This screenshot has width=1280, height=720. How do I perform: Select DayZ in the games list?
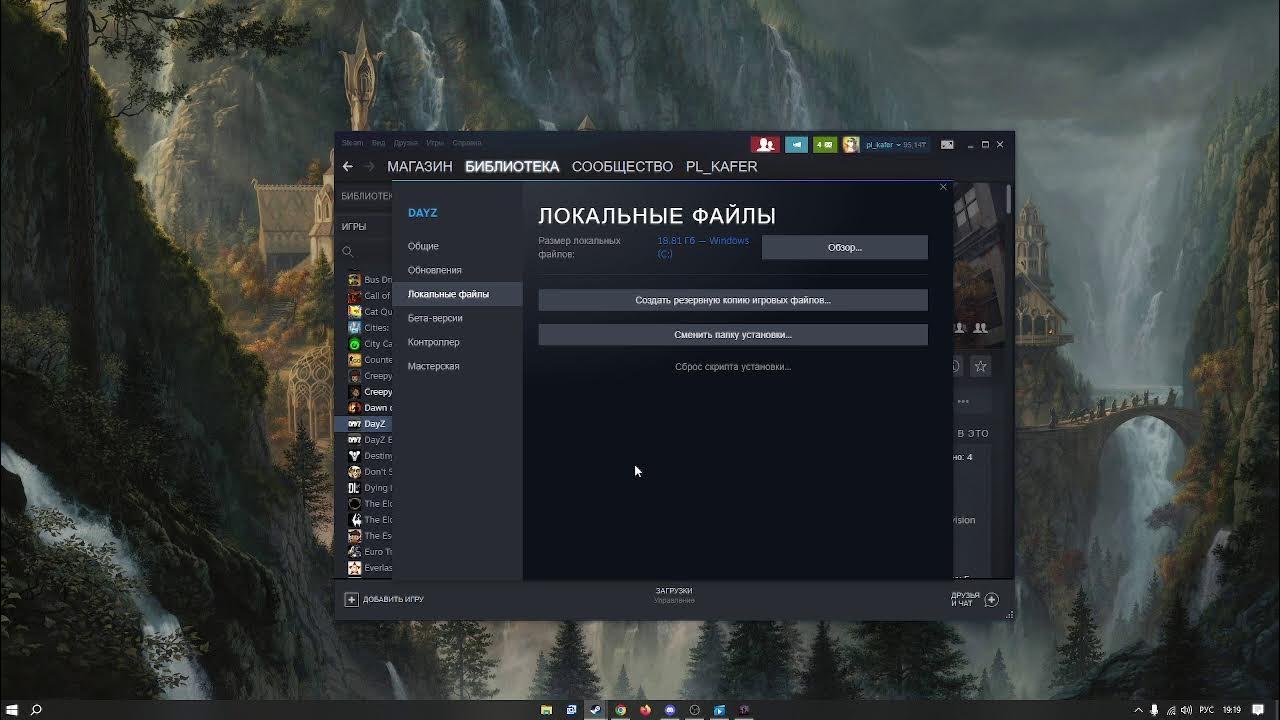coord(363,424)
